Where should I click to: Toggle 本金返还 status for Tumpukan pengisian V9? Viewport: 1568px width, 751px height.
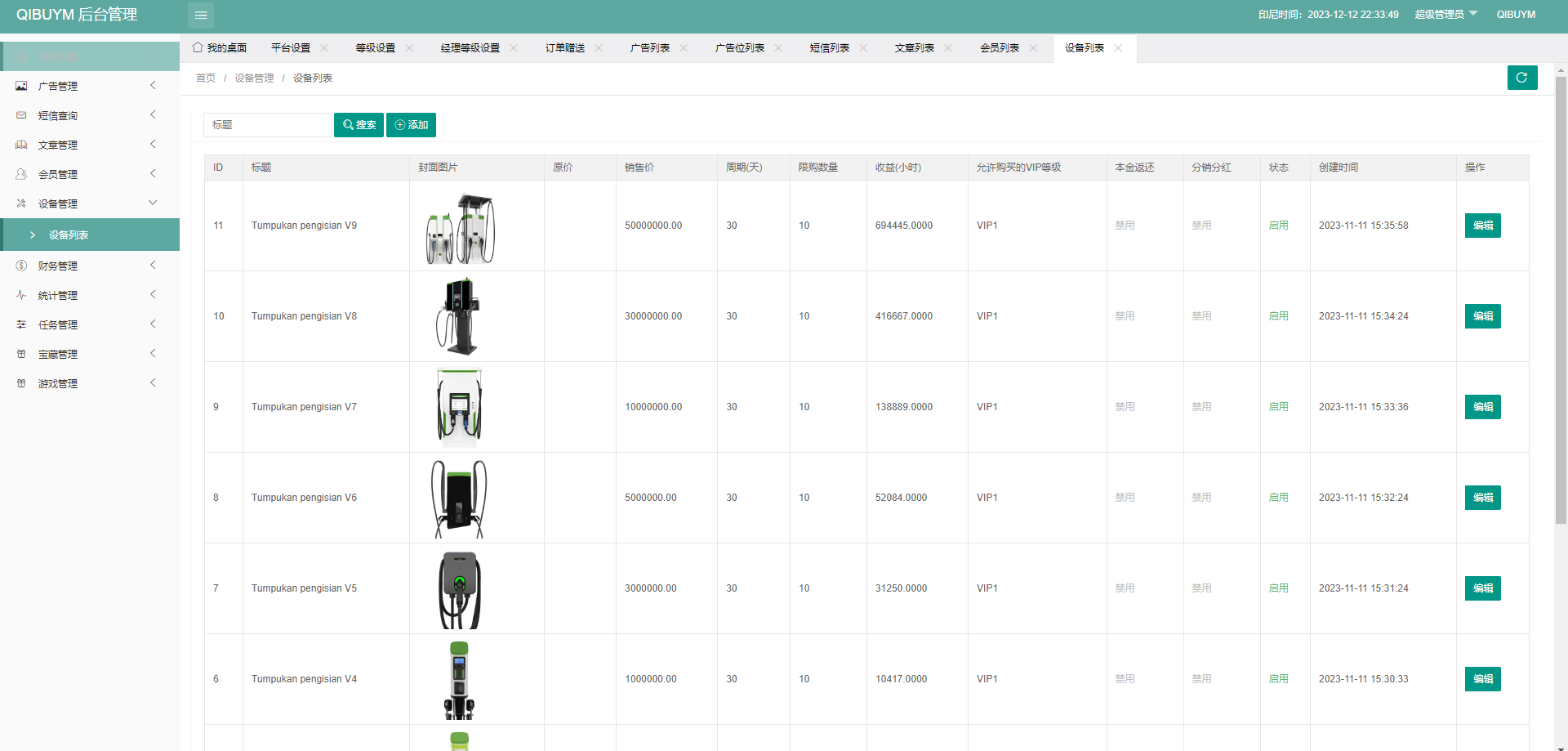click(1125, 226)
